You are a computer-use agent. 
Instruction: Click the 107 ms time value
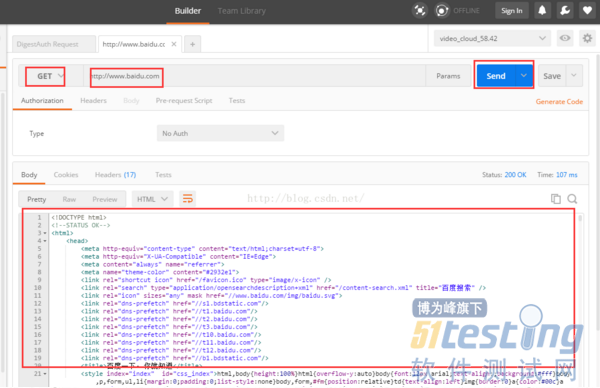pyautogui.click(x=567, y=175)
